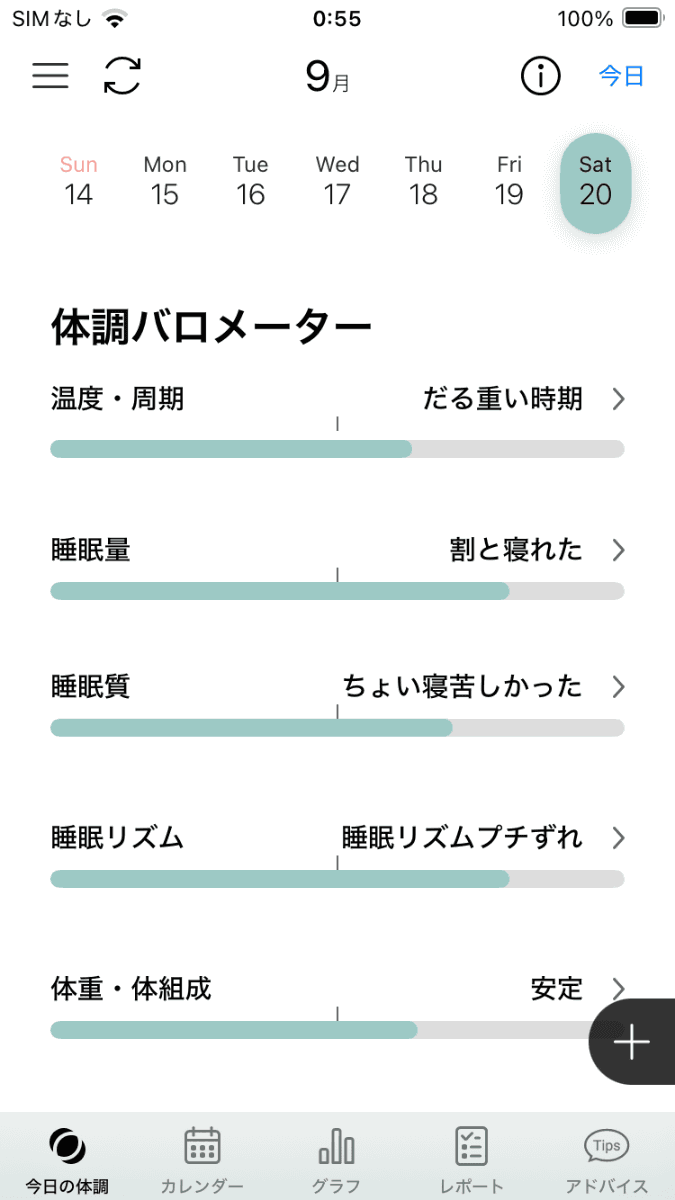Switch to the 今日の体調 tab
The image size is (675, 1200).
click(67, 1160)
